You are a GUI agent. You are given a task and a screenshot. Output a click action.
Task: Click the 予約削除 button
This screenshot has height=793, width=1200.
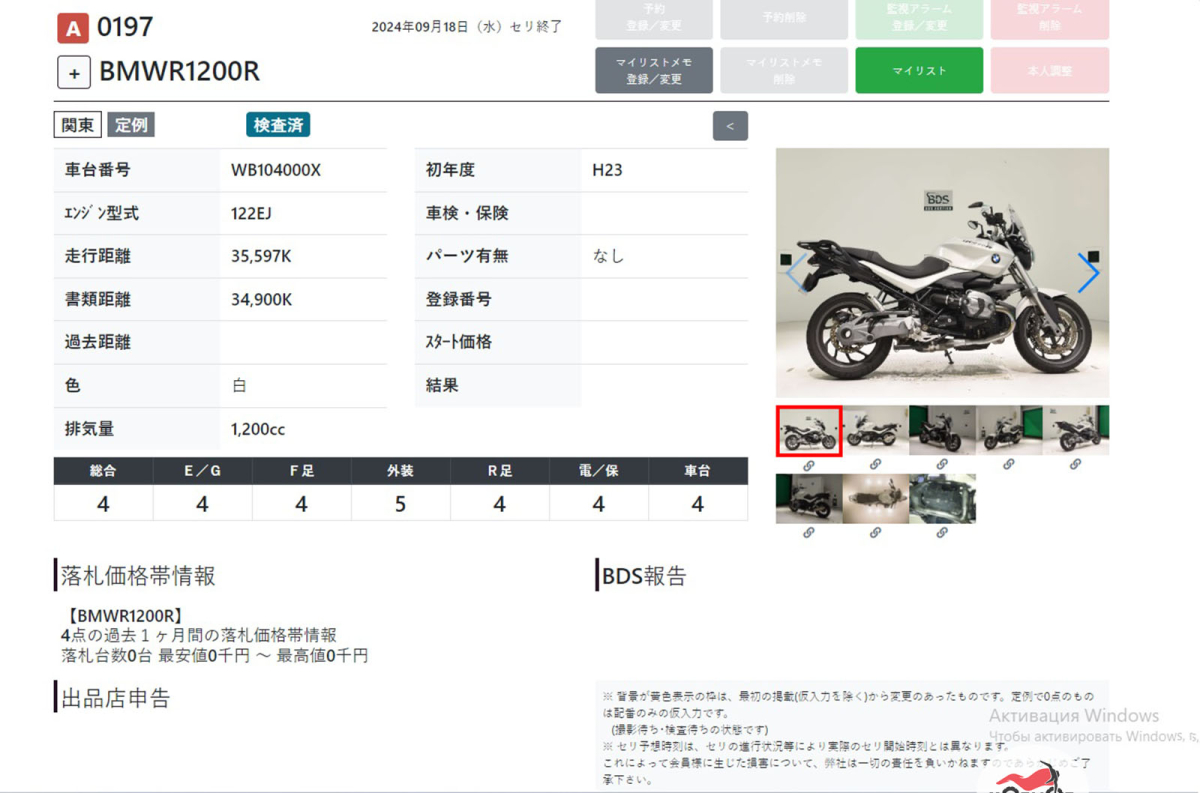[784, 18]
